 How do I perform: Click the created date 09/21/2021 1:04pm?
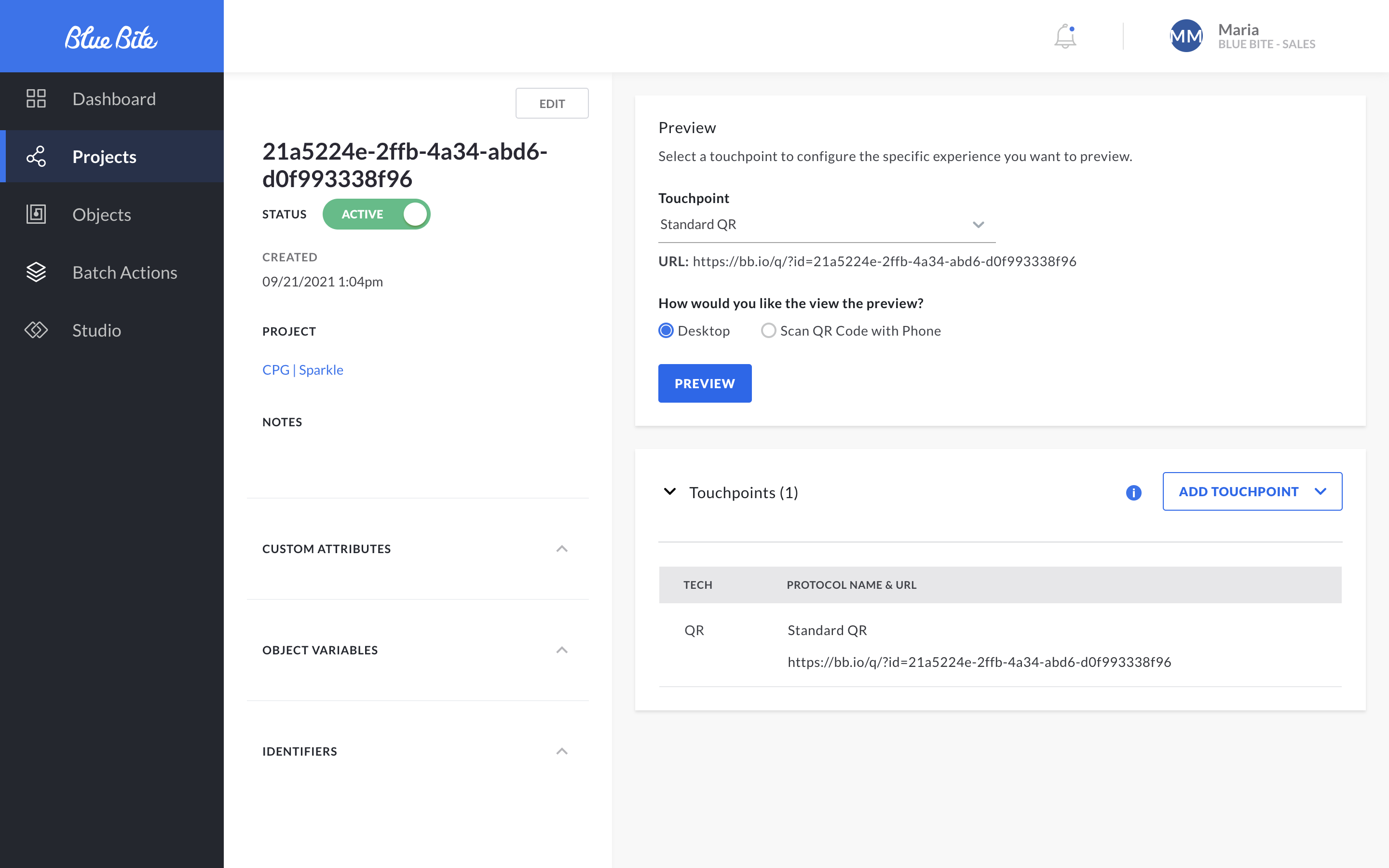[x=323, y=281]
